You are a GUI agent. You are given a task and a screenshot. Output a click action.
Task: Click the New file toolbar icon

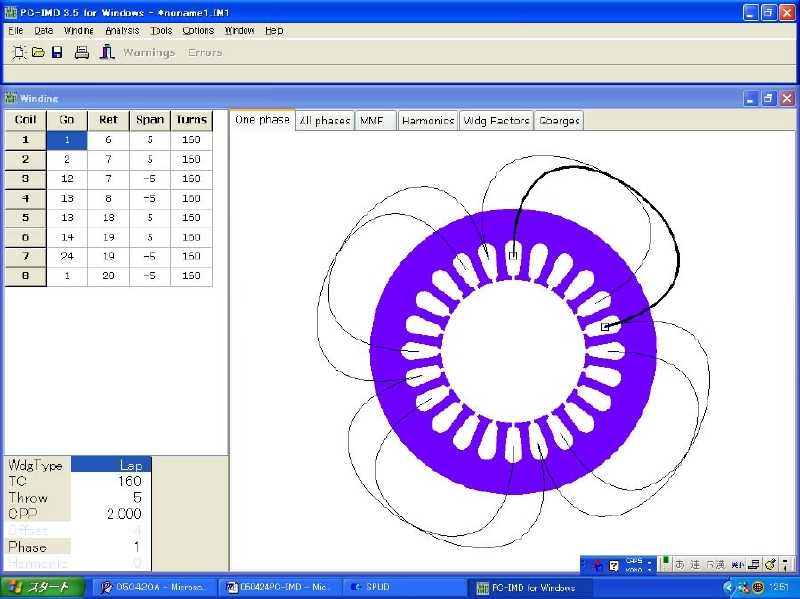tap(19, 52)
